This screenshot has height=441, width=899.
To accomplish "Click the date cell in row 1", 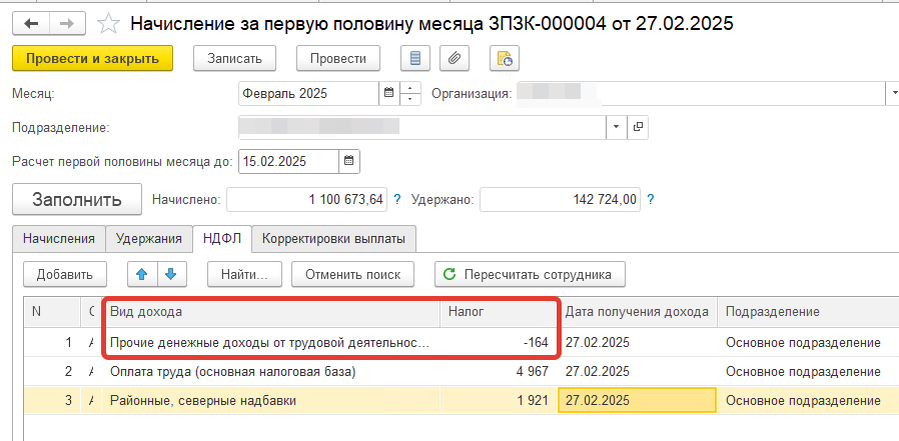I will 637,342.
